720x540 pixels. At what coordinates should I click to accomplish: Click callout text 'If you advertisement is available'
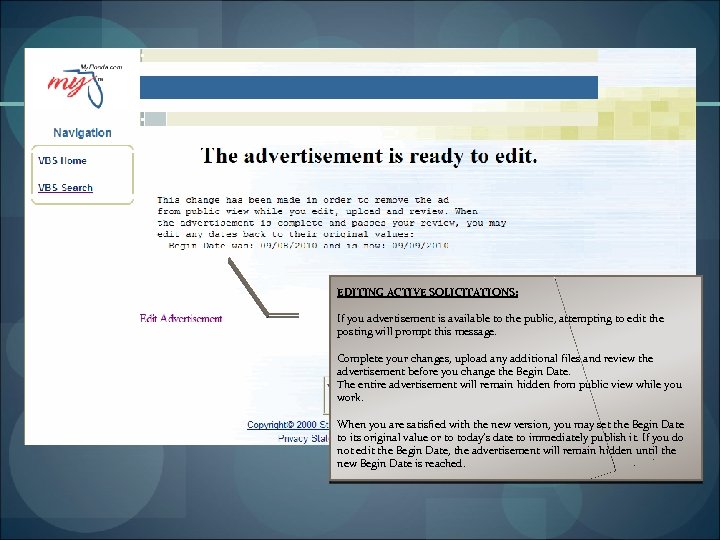501,325
